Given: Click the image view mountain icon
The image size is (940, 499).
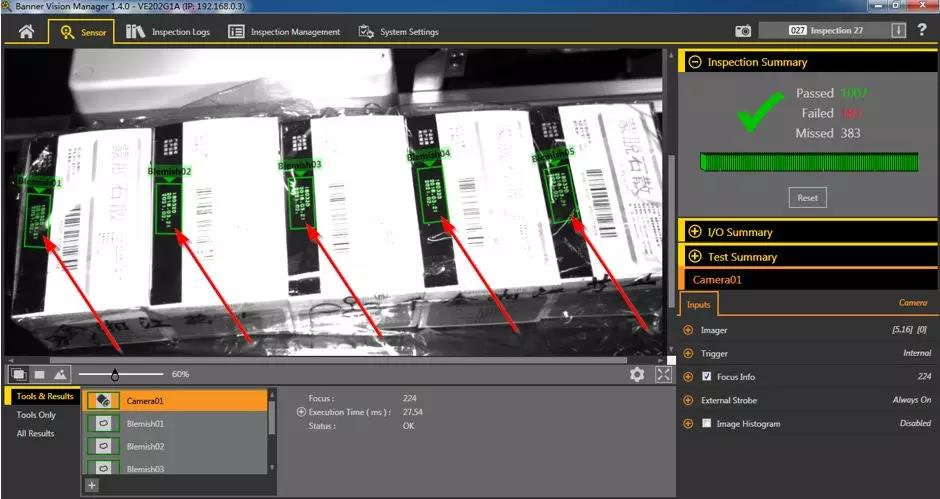Looking at the screenshot, I should point(60,374).
